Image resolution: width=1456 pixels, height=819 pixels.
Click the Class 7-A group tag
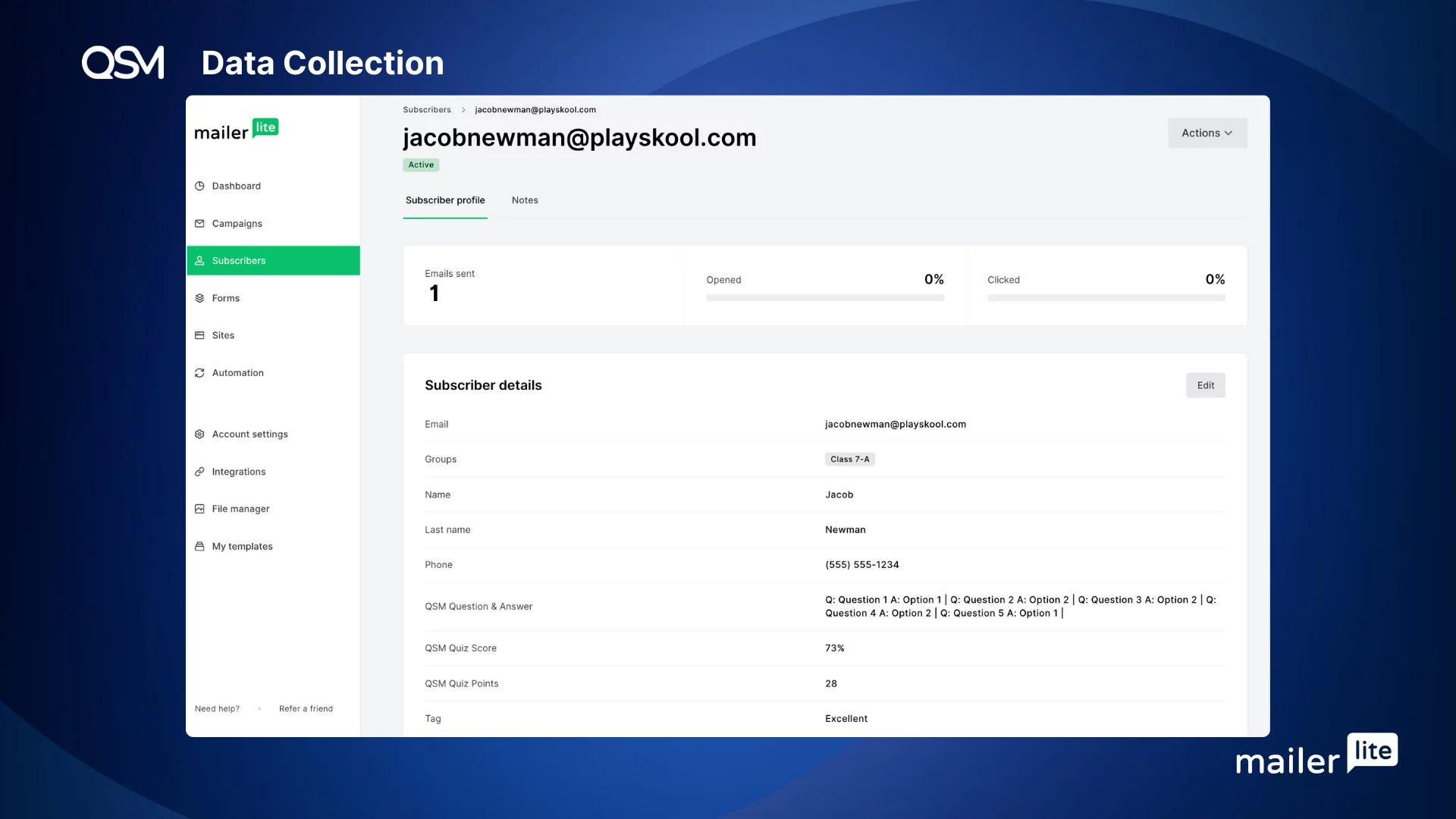pos(850,460)
